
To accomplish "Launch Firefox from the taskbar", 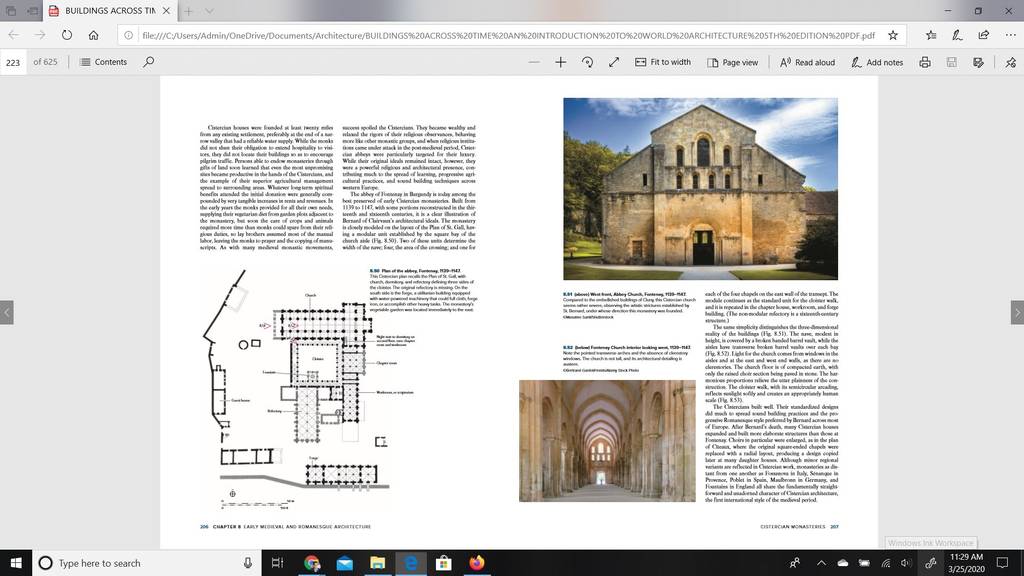I will tap(477, 563).
